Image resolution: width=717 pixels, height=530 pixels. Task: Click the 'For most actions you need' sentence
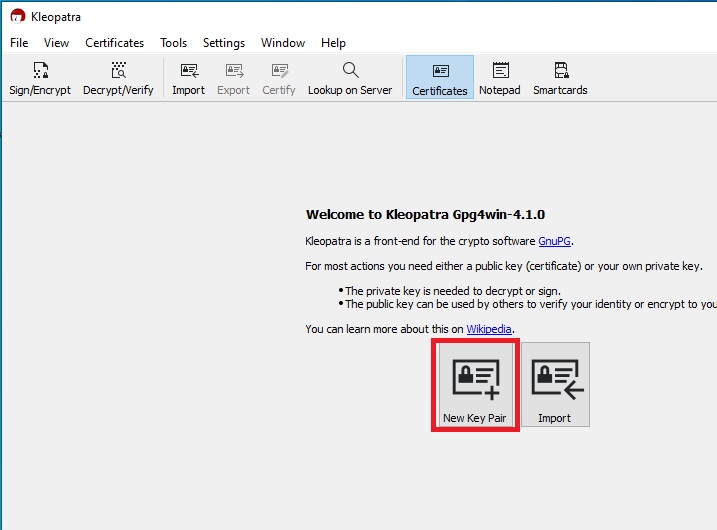point(503,266)
